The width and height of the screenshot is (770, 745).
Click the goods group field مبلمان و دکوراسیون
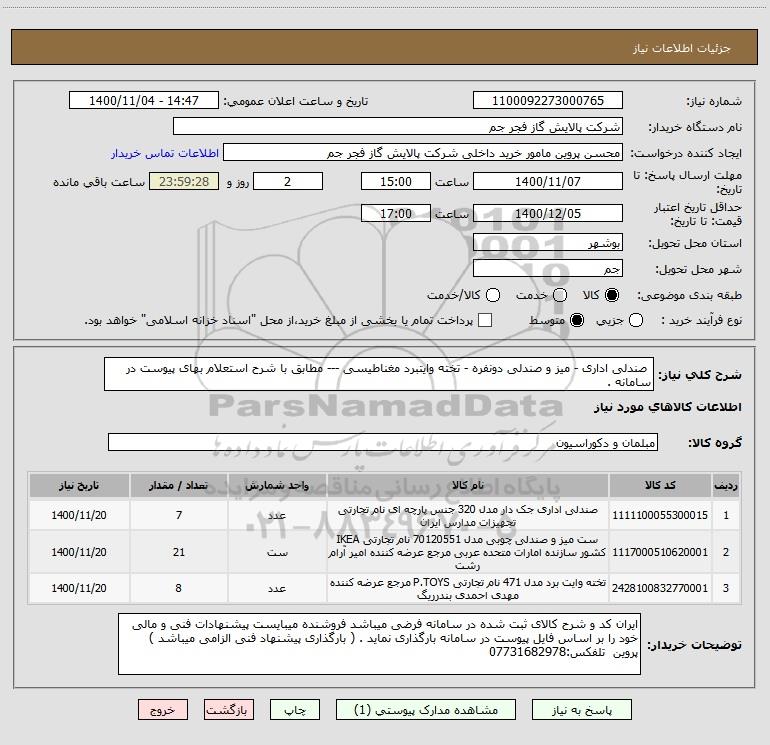coord(383,442)
